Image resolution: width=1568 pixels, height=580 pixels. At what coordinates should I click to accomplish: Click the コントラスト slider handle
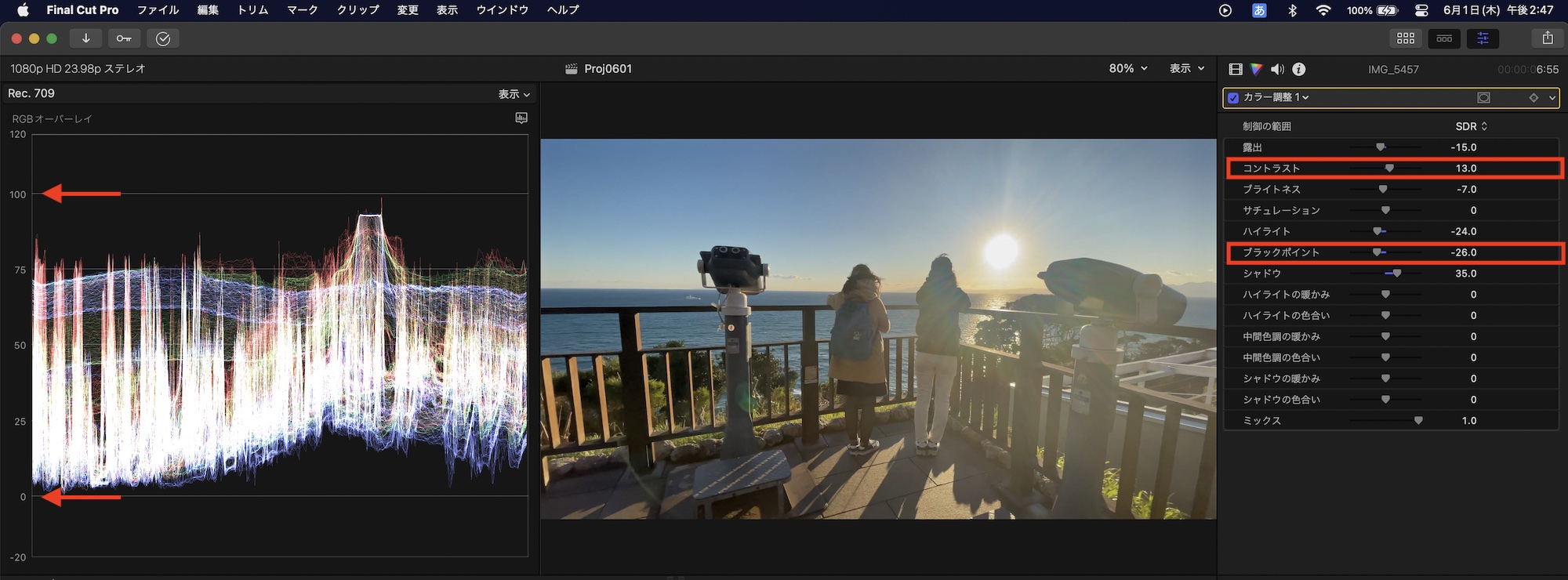(1389, 169)
